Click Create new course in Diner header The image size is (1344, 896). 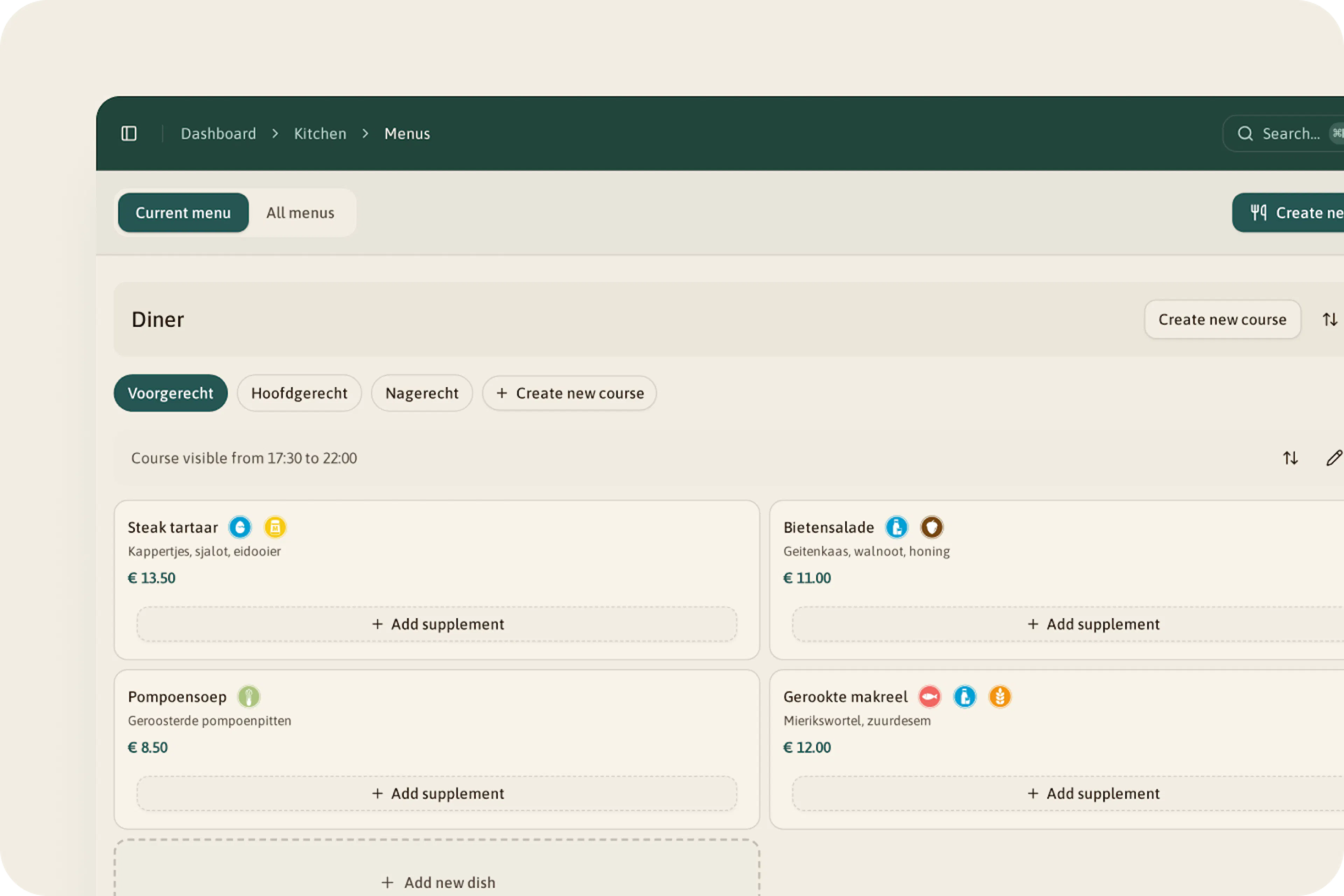tap(1222, 320)
